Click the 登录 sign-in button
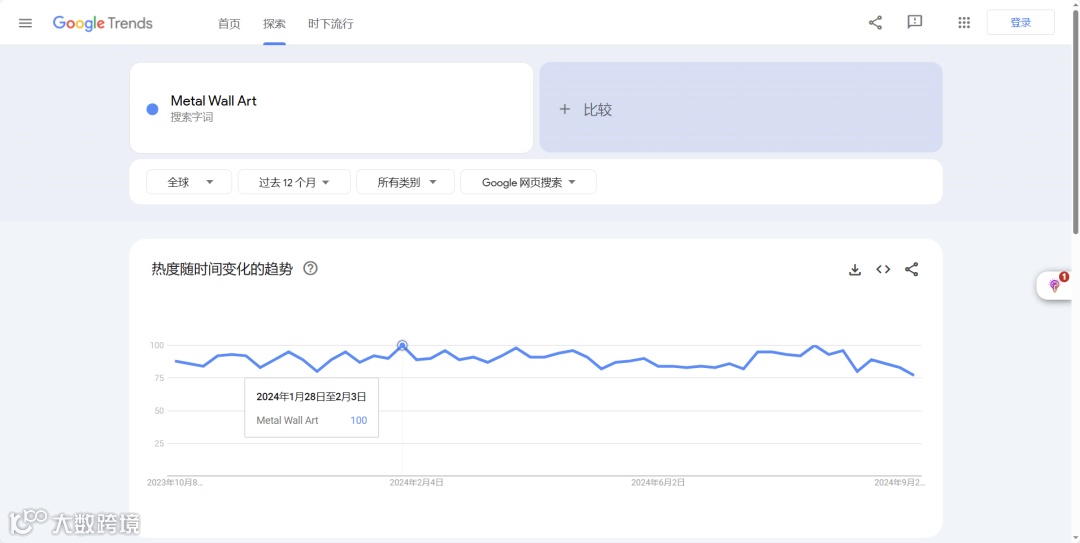Viewport: 1080px width, 543px height. (1021, 23)
